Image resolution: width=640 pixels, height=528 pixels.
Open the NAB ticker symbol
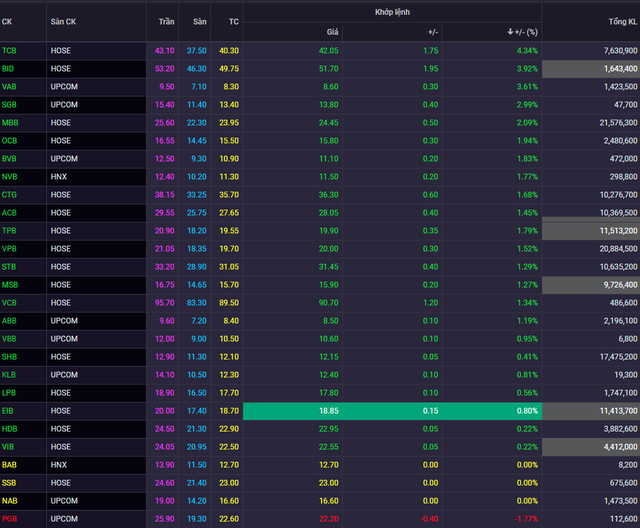pos(9,501)
